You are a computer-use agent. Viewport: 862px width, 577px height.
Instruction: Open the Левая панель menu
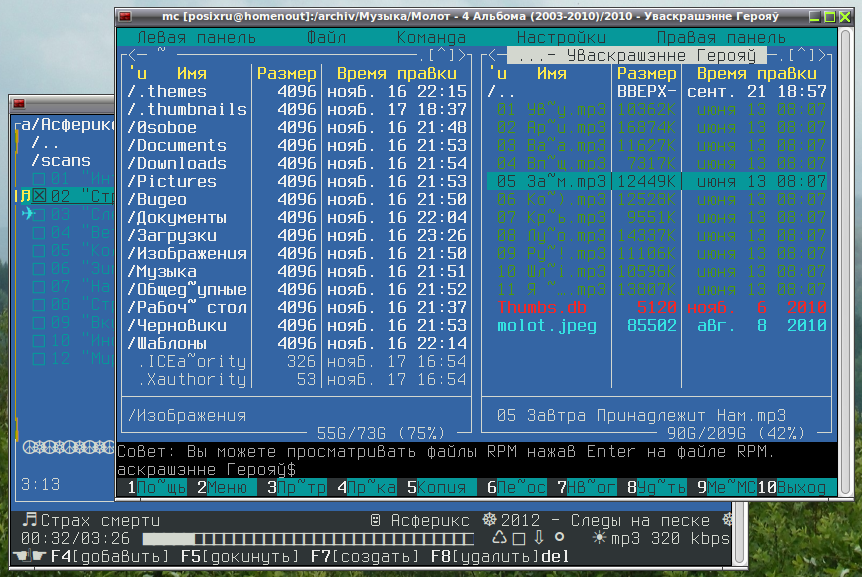(x=196, y=37)
